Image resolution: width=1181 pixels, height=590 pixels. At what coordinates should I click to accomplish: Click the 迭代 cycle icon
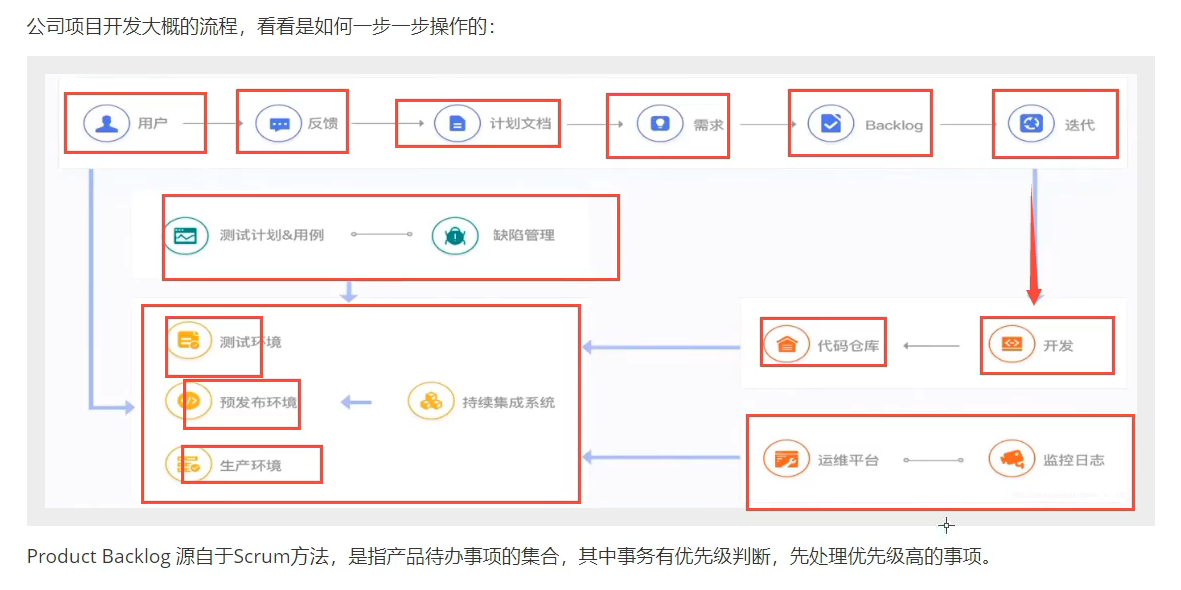click(1030, 123)
